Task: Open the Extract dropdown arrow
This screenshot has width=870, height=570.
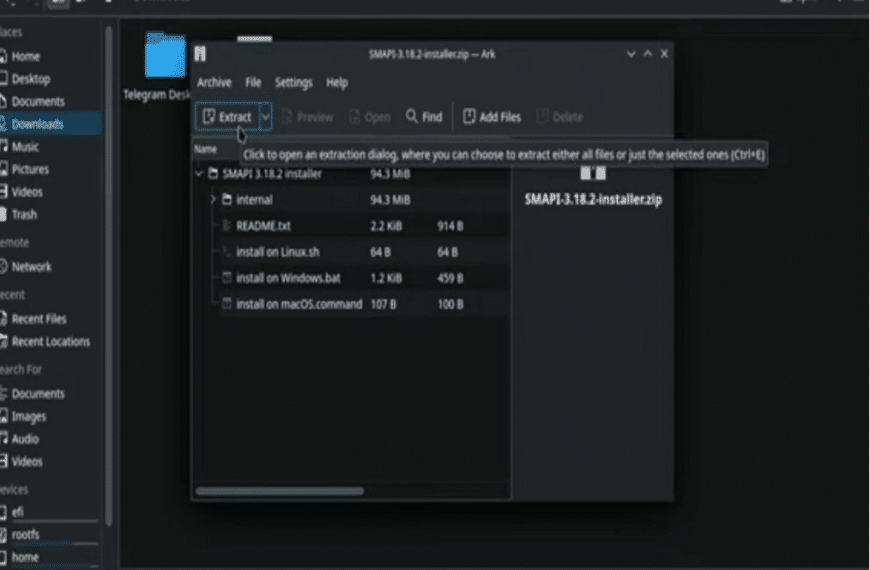Action: [266, 117]
